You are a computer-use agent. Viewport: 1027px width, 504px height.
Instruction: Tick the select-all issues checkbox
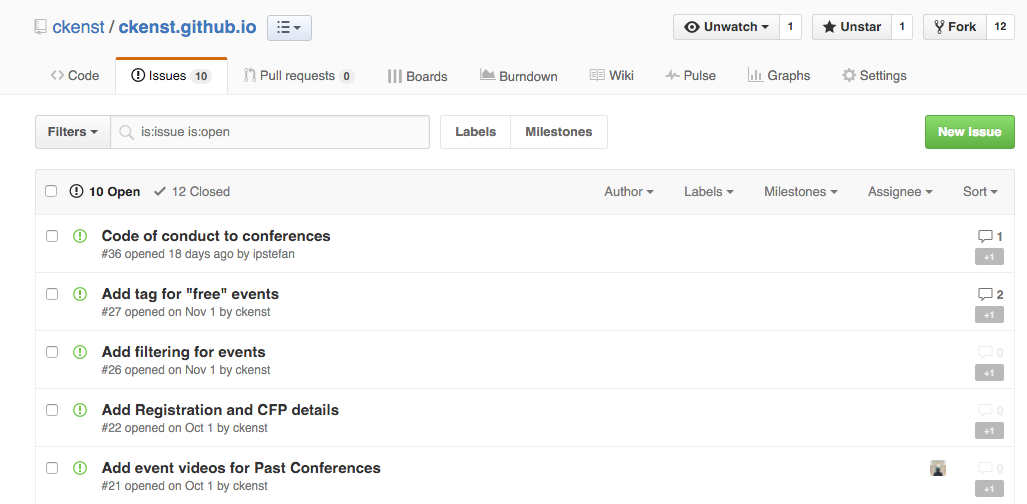(x=51, y=191)
